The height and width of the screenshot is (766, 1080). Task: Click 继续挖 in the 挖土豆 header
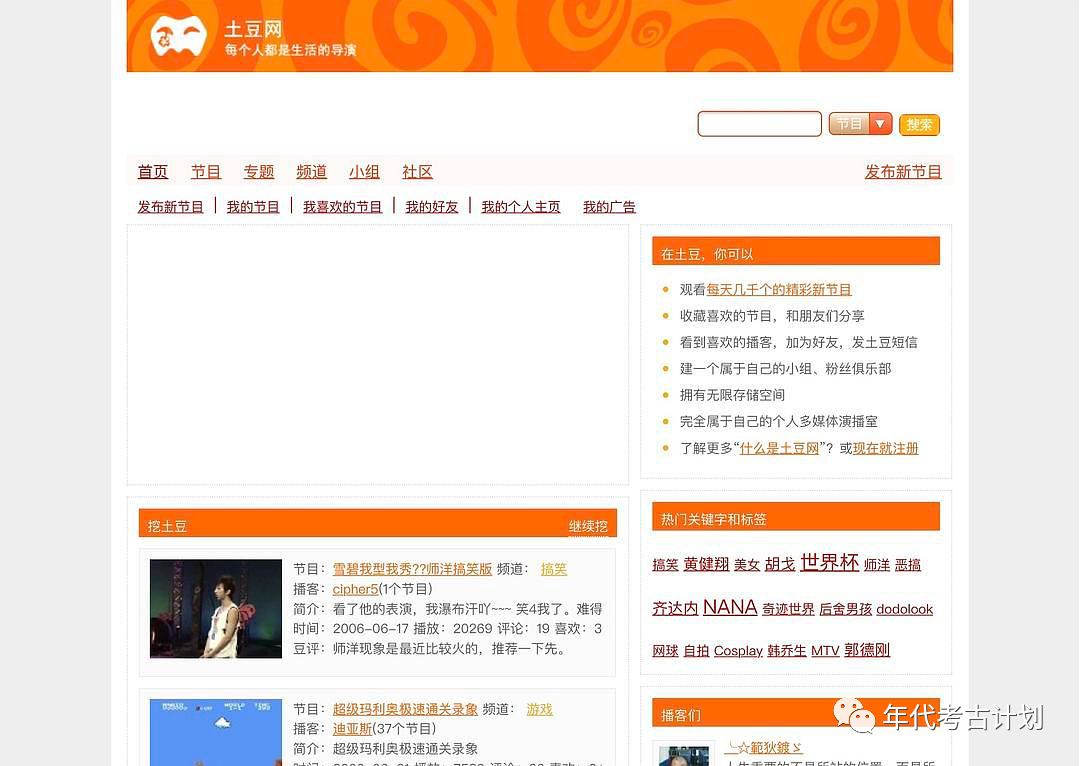(x=588, y=526)
